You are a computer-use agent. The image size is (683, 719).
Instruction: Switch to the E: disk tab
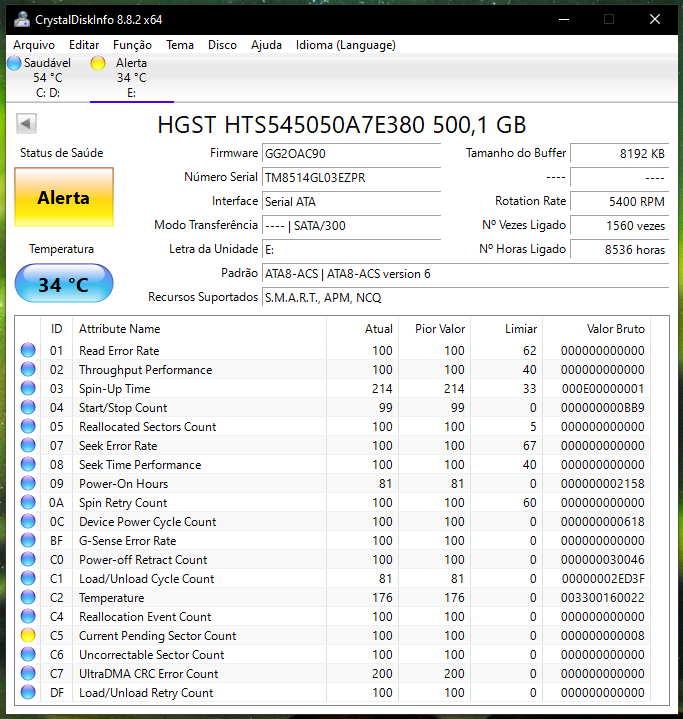pos(132,78)
